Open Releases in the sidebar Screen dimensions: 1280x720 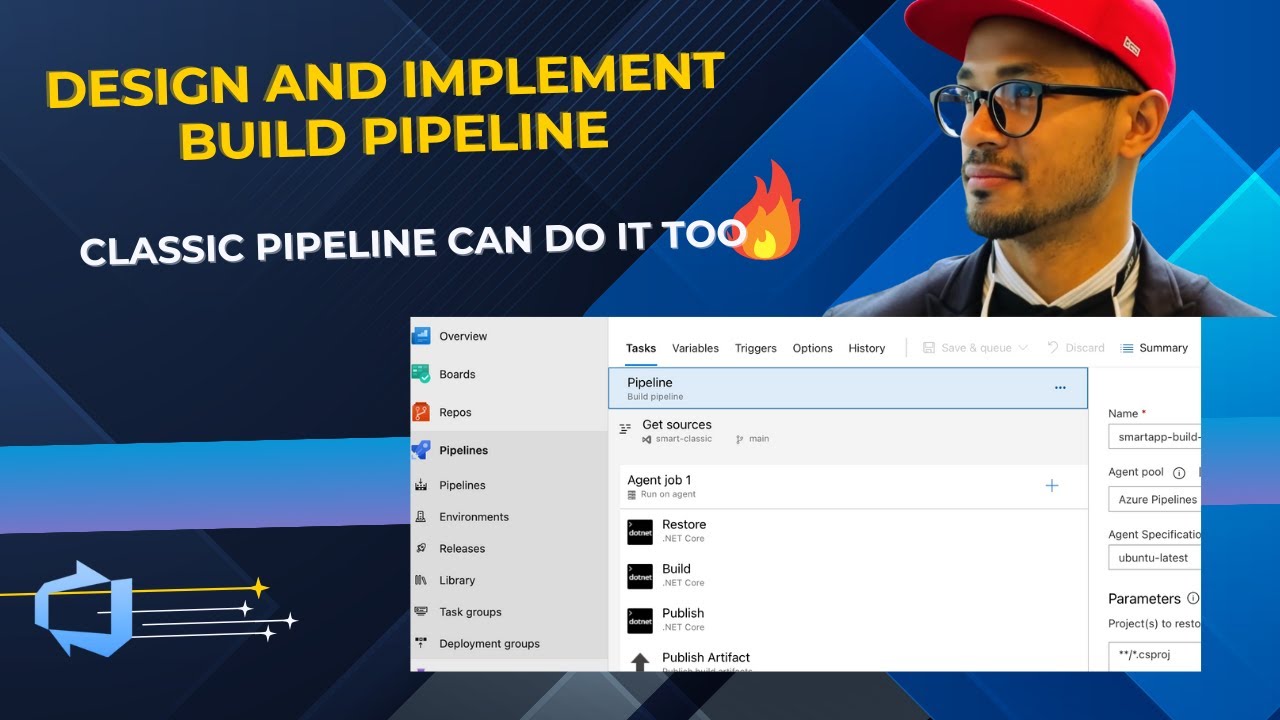(x=462, y=548)
